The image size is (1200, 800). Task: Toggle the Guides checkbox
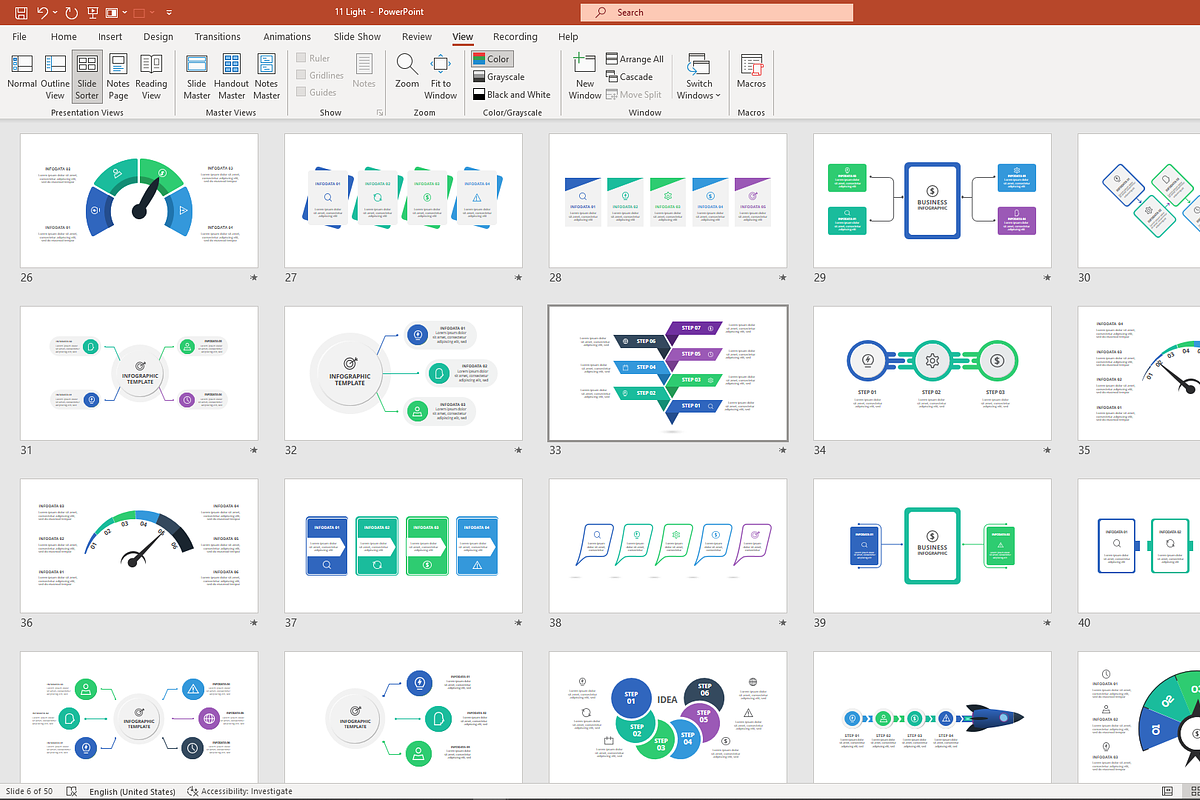[x=316, y=93]
